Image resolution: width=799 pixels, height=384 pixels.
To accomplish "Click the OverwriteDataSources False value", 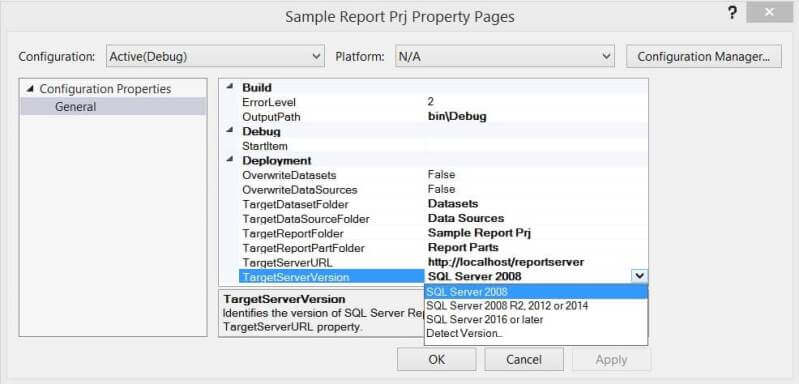I will coord(441,189).
